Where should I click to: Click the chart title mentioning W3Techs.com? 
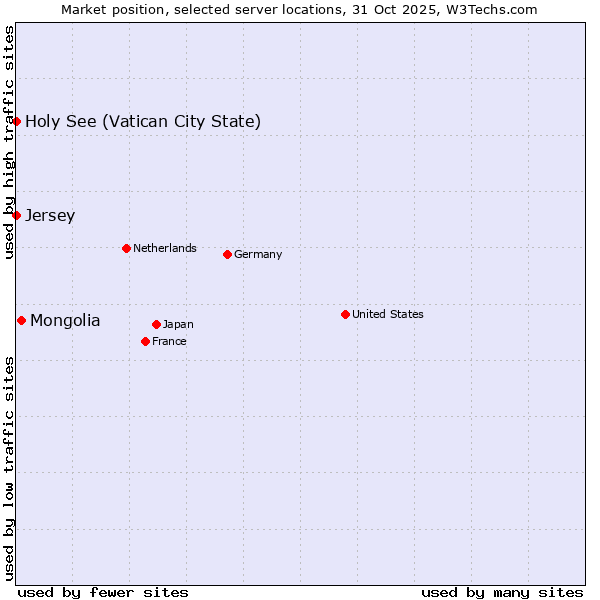click(299, 9)
